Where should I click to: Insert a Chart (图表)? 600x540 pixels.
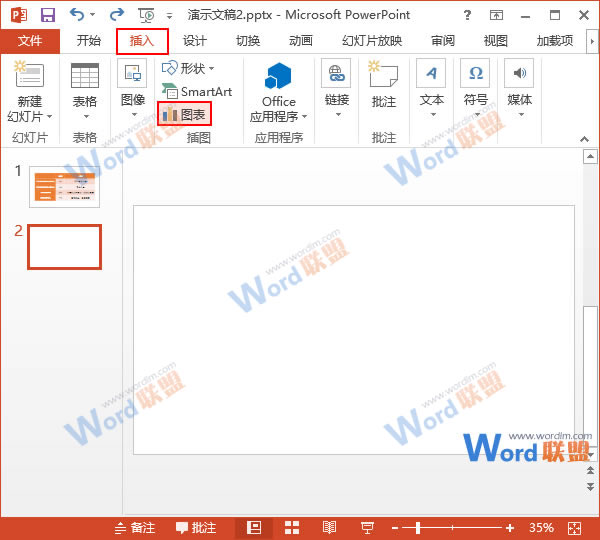pyautogui.click(x=184, y=114)
